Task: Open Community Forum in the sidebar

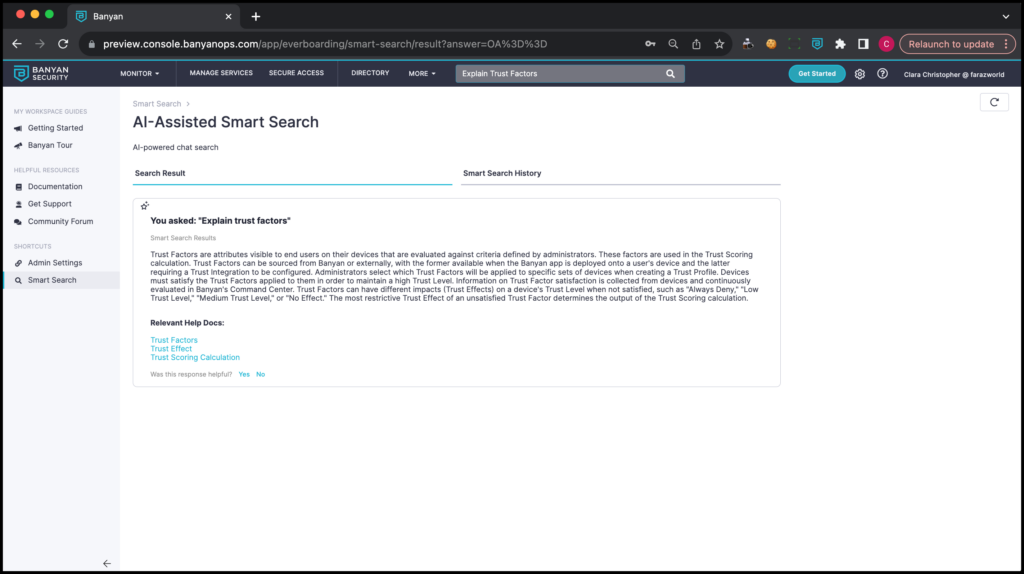Action: click(60, 221)
